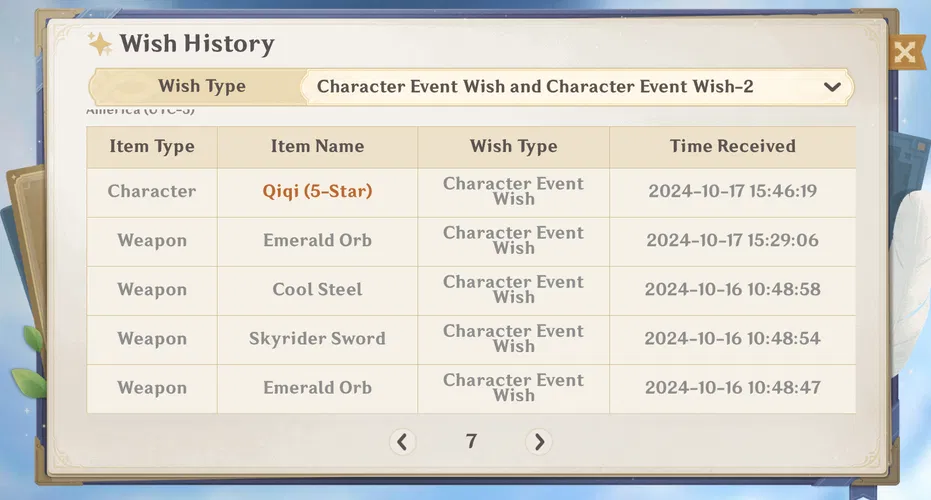The width and height of the screenshot is (931, 500).
Task: Click the Wish History title text
Action: coord(197,44)
